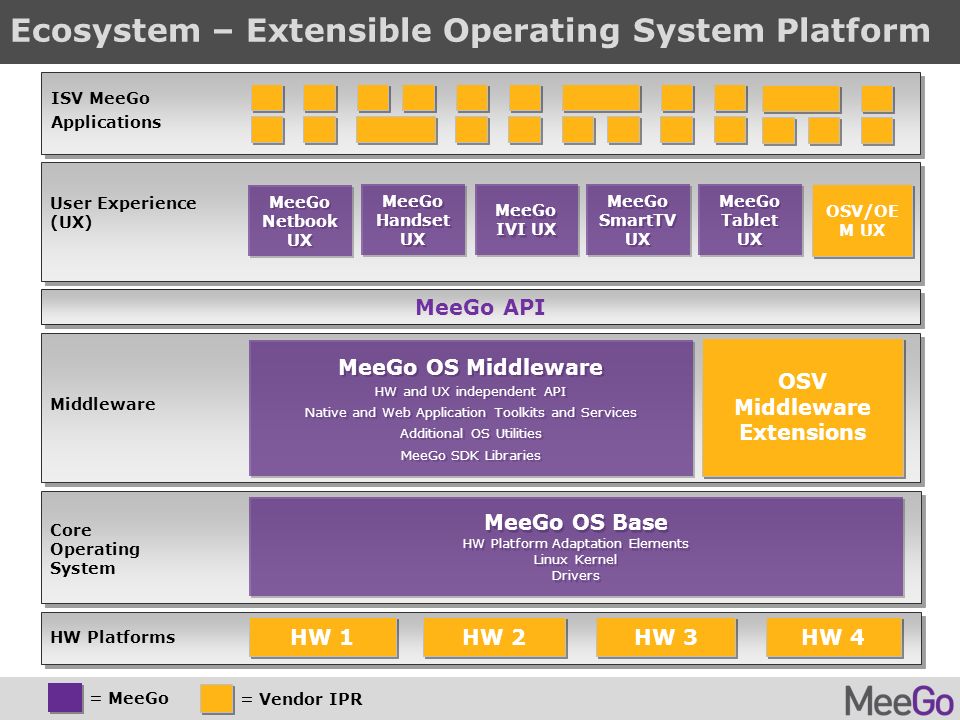
Task: Click the 'Middleware' row label
Action: [103, 404]
